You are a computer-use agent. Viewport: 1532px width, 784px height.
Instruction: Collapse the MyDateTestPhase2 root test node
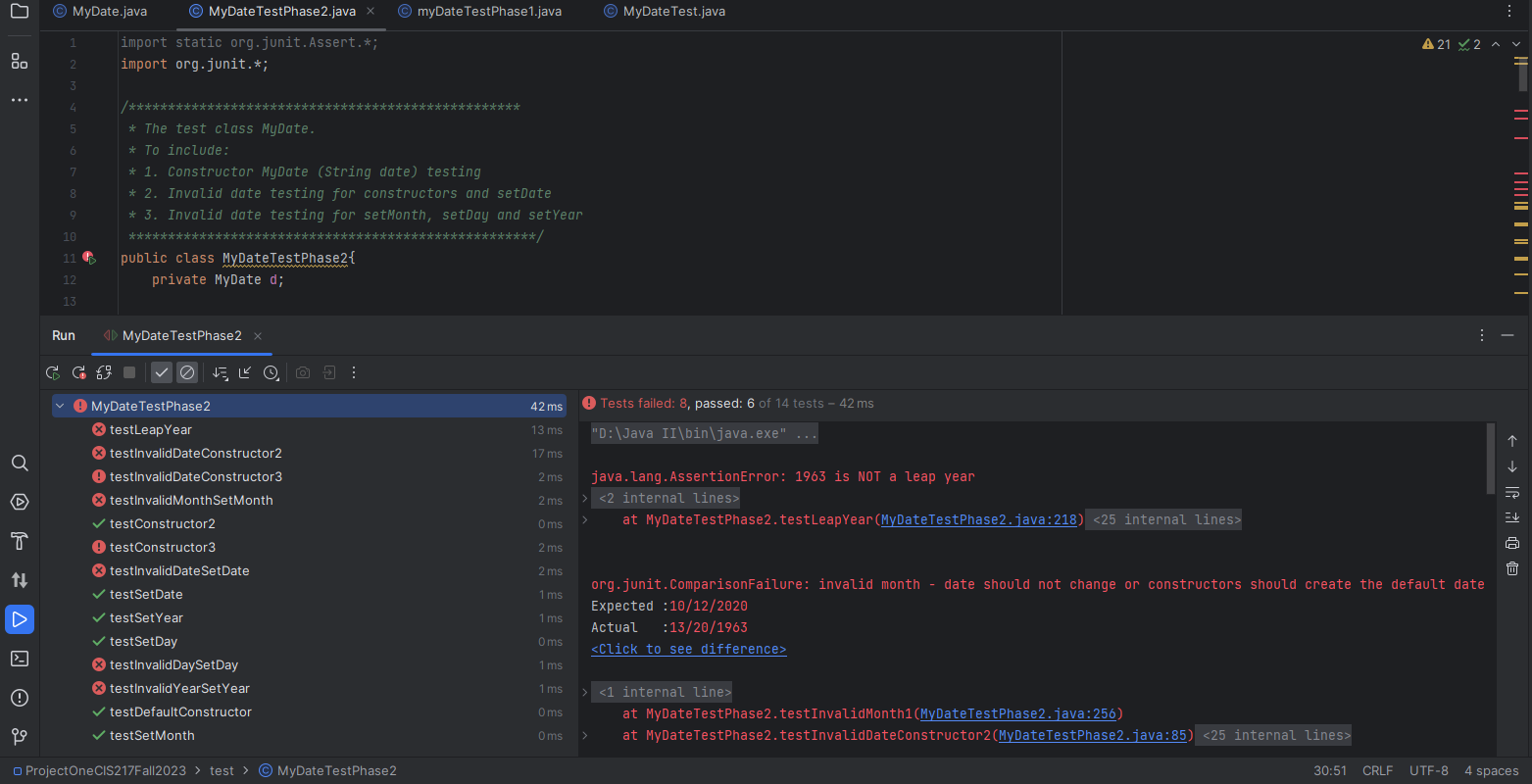60,406
